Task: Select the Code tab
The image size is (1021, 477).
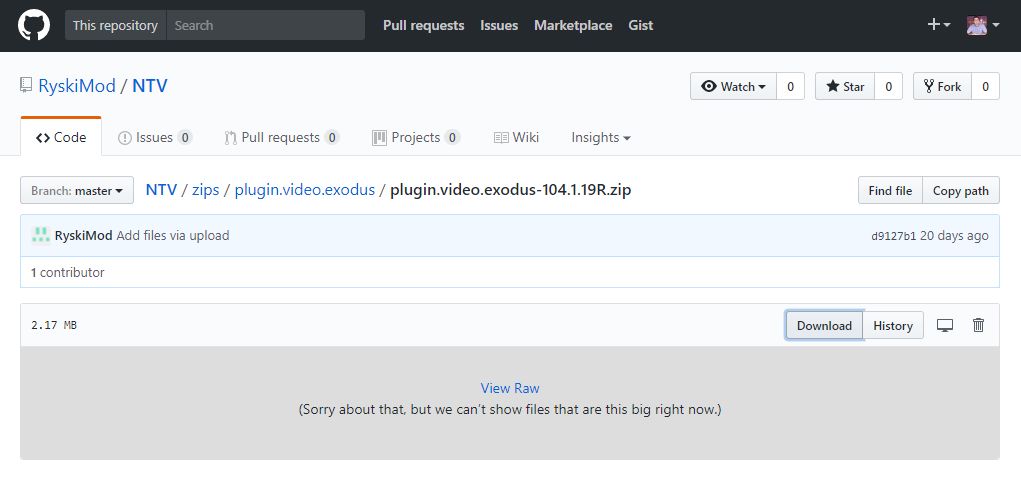Action: point(61,137)
